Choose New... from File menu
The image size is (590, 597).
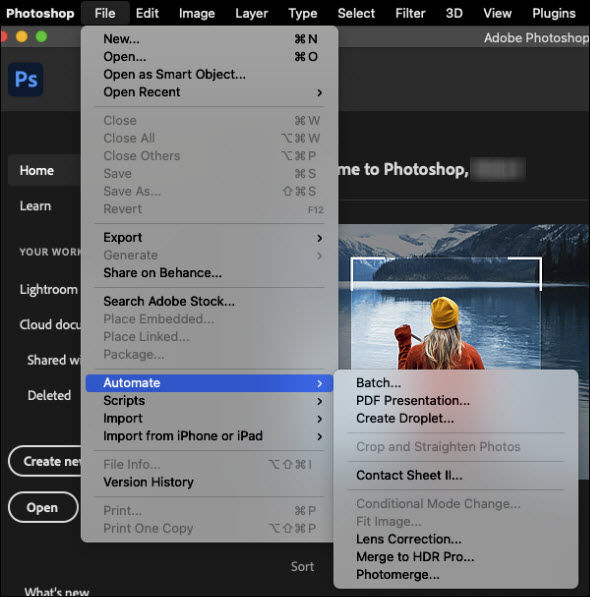coord(209,39)
